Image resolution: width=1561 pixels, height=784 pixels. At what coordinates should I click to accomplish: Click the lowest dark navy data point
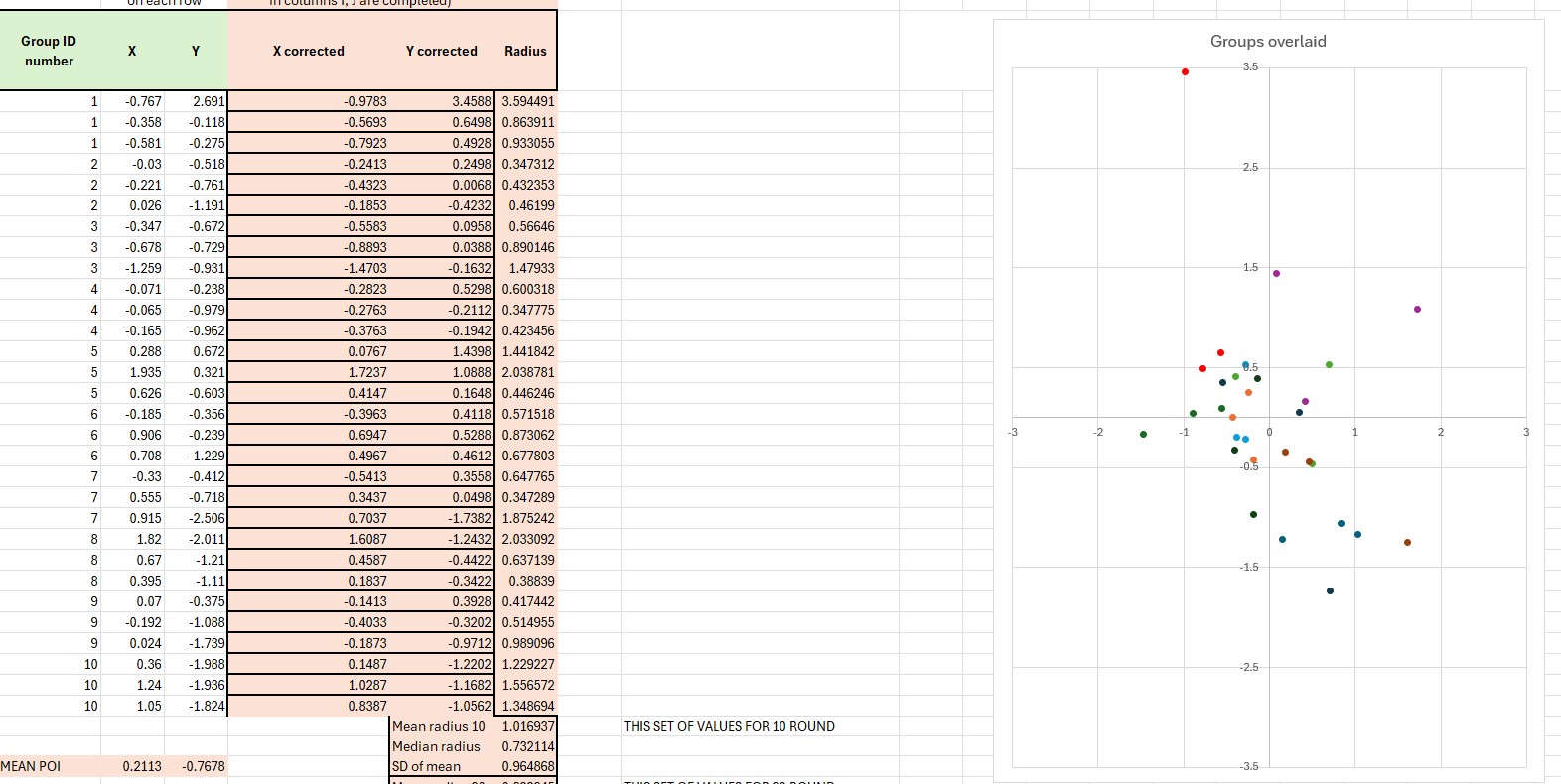click(1330, 590)
